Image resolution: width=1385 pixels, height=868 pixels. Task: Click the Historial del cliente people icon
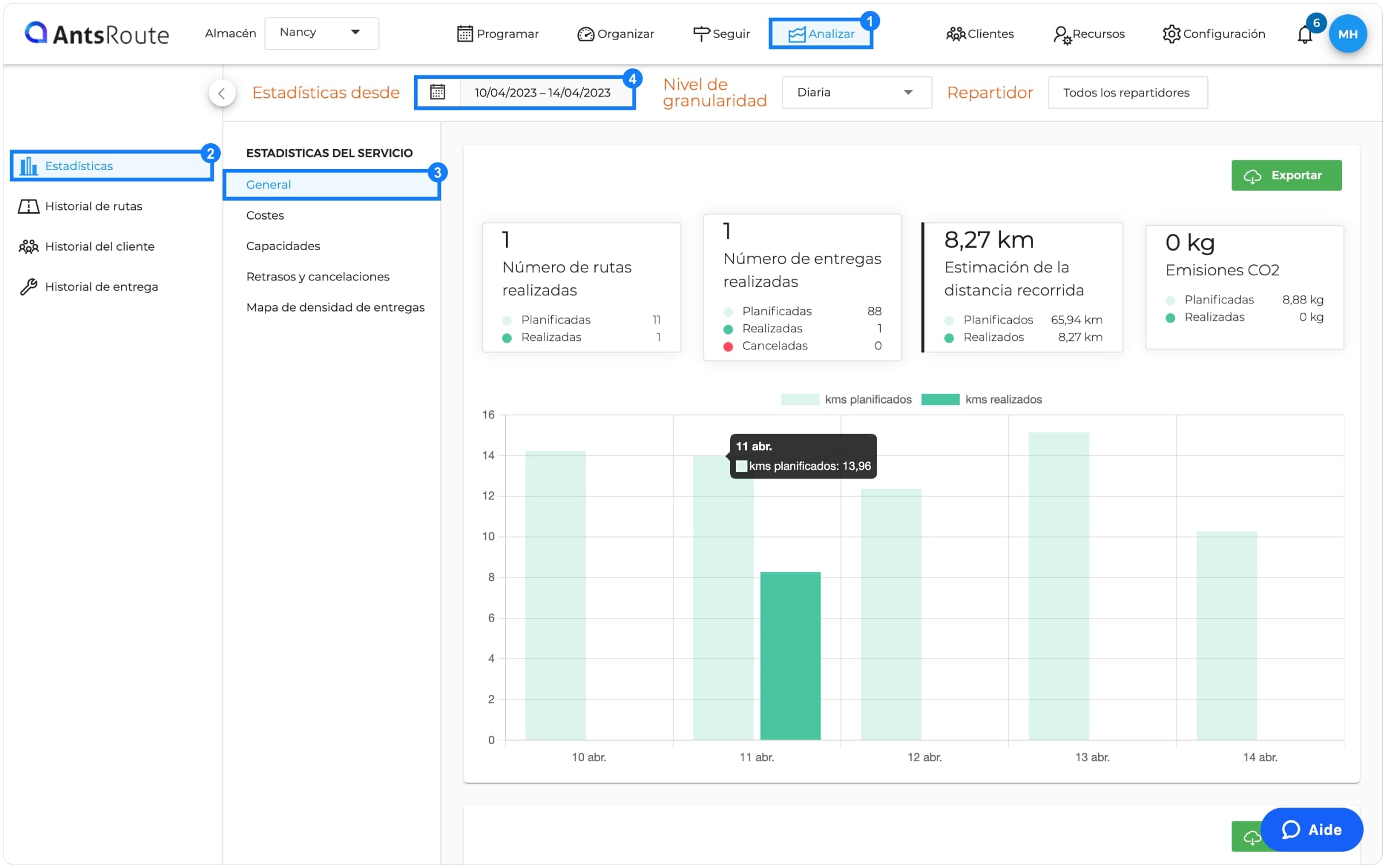coord(28,247)
